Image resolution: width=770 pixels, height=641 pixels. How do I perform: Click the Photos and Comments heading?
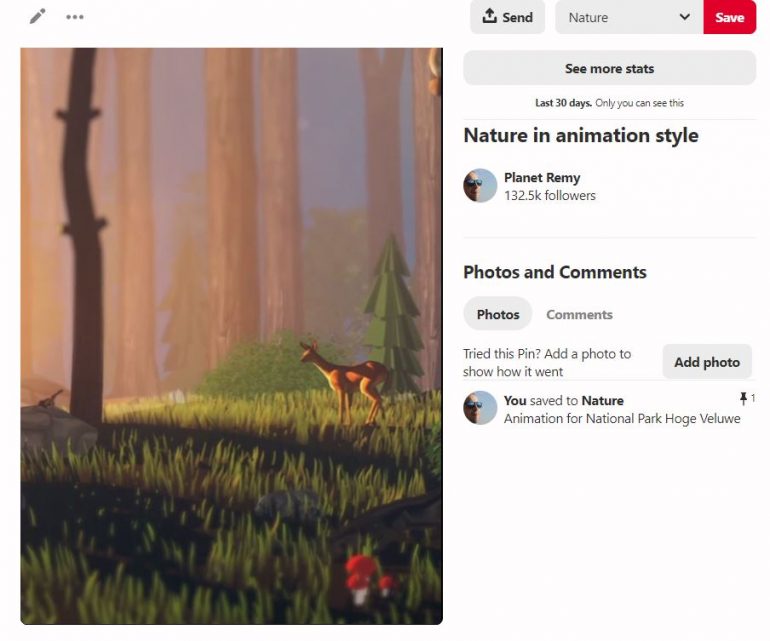click(555, 272)
